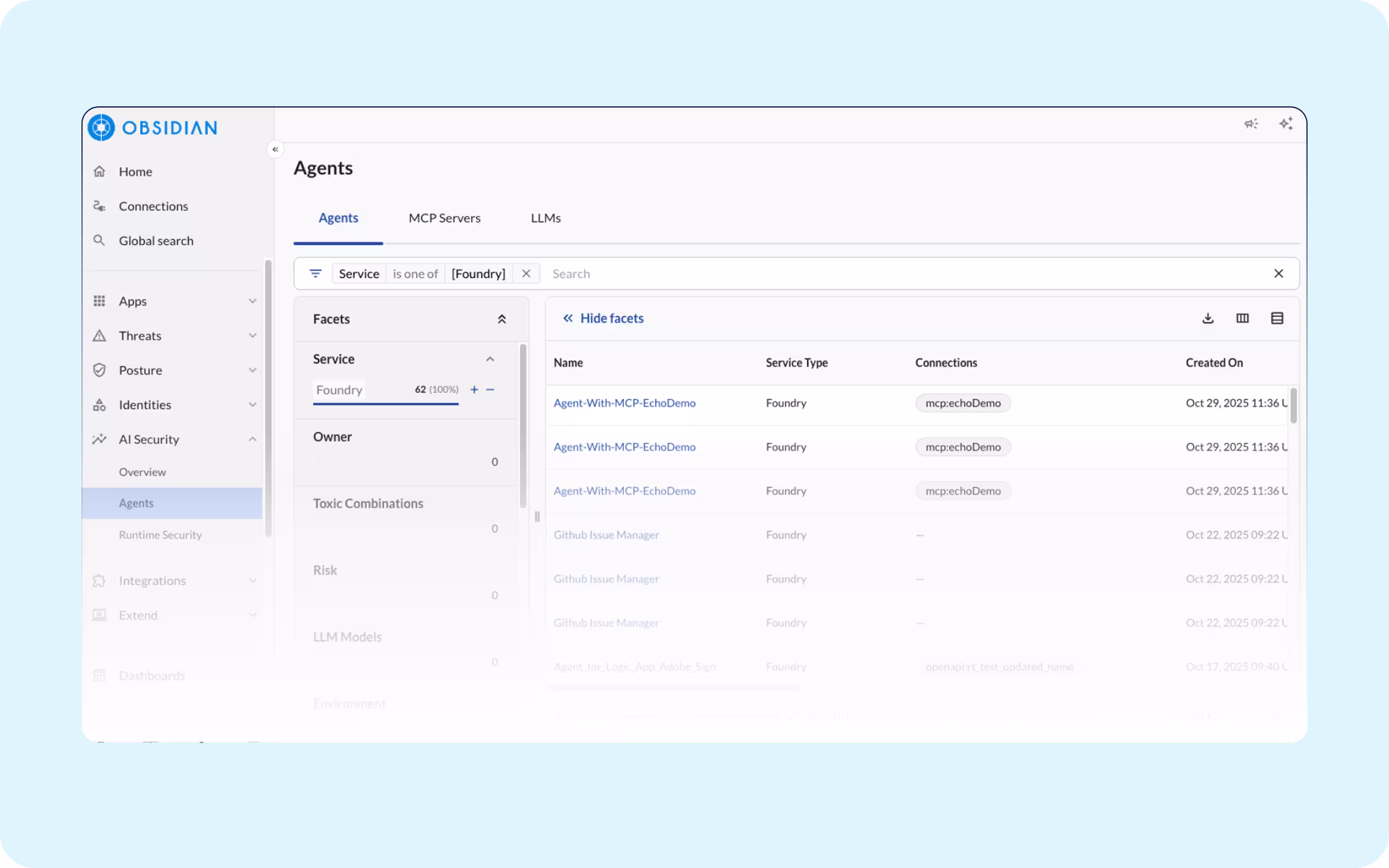Open the Agent-With-MCP-EchoDemo link
The width and height of the screenshot is (1389, 868).
pyautogui.click(x=625, y=403)
